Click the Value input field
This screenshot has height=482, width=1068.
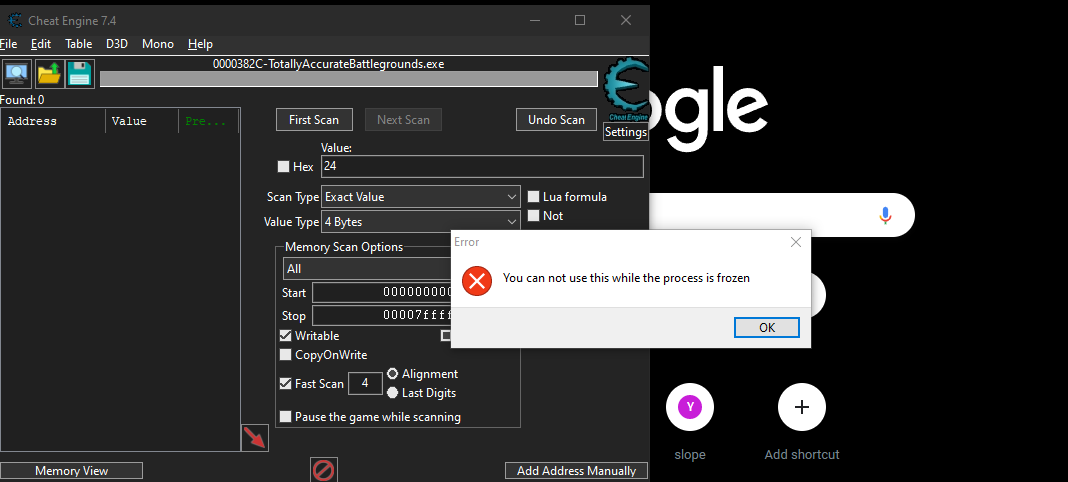(482, 166)
